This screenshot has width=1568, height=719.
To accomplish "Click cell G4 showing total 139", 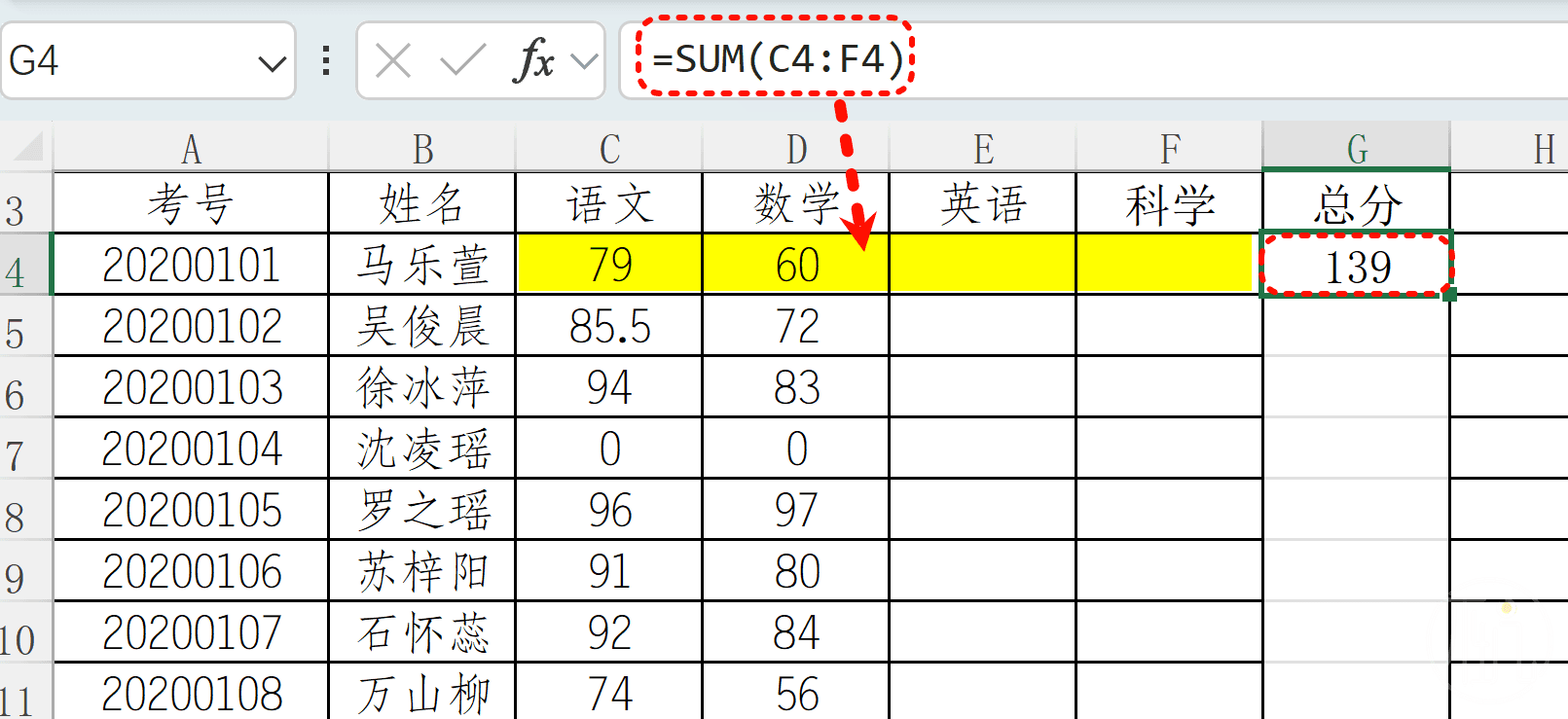I will pos(1356,266).
